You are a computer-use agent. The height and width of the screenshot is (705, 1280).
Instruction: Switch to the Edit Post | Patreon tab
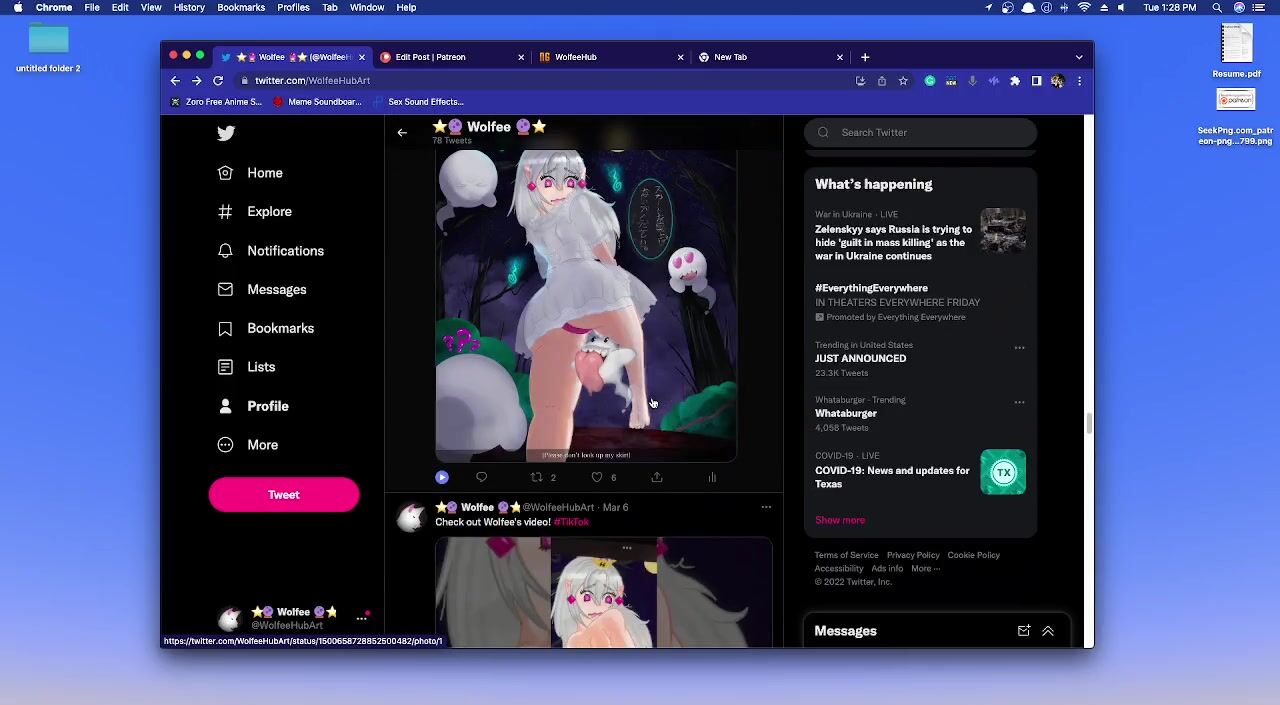[x=430, y=57]
